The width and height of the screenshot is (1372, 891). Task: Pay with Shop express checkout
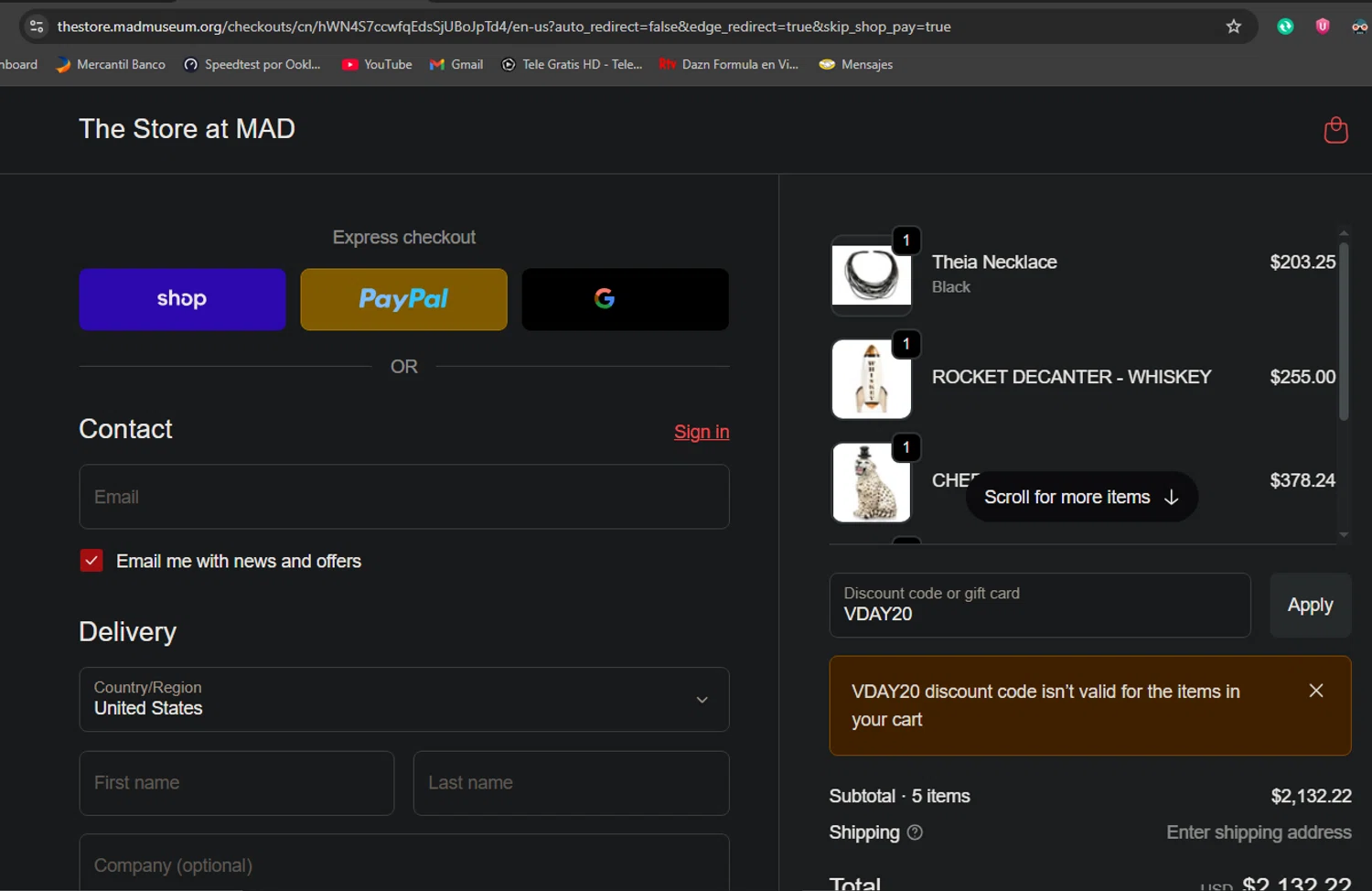pos(182,299)
